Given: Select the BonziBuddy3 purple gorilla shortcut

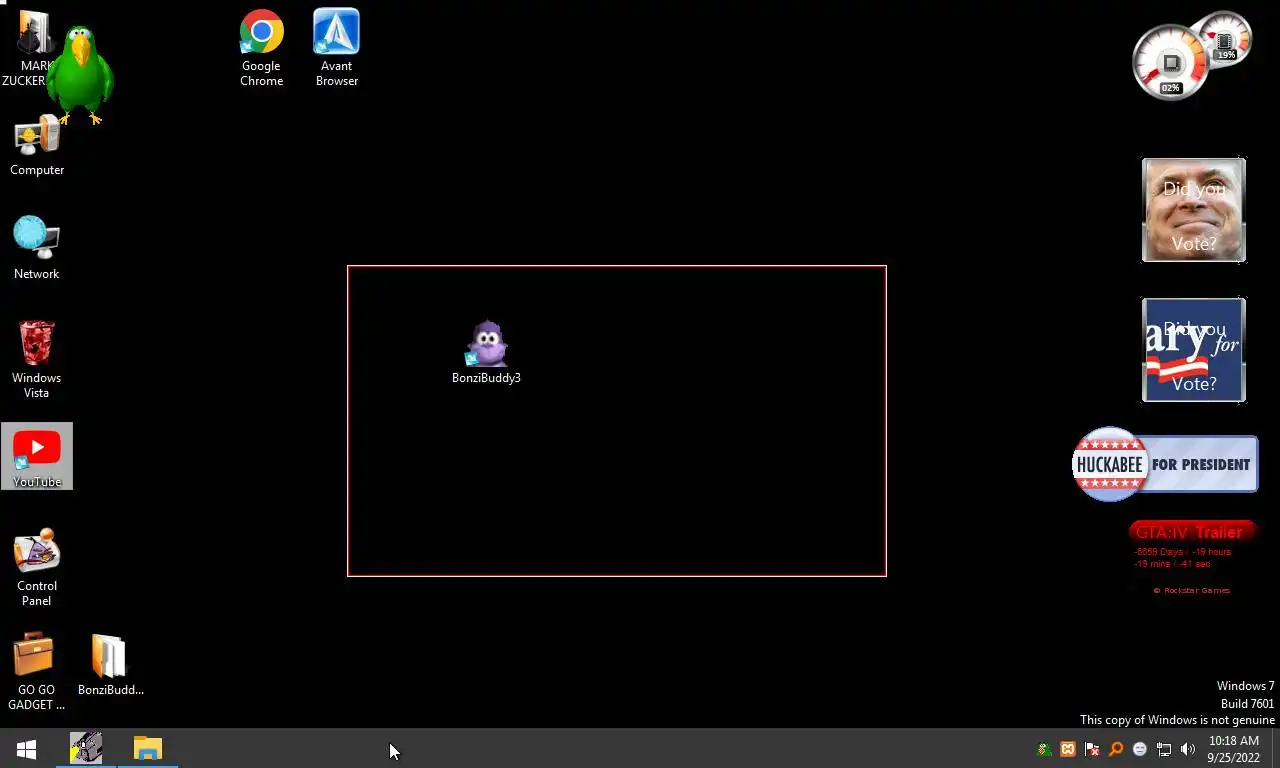Looking at the screenshot, I should click(487, 352).
